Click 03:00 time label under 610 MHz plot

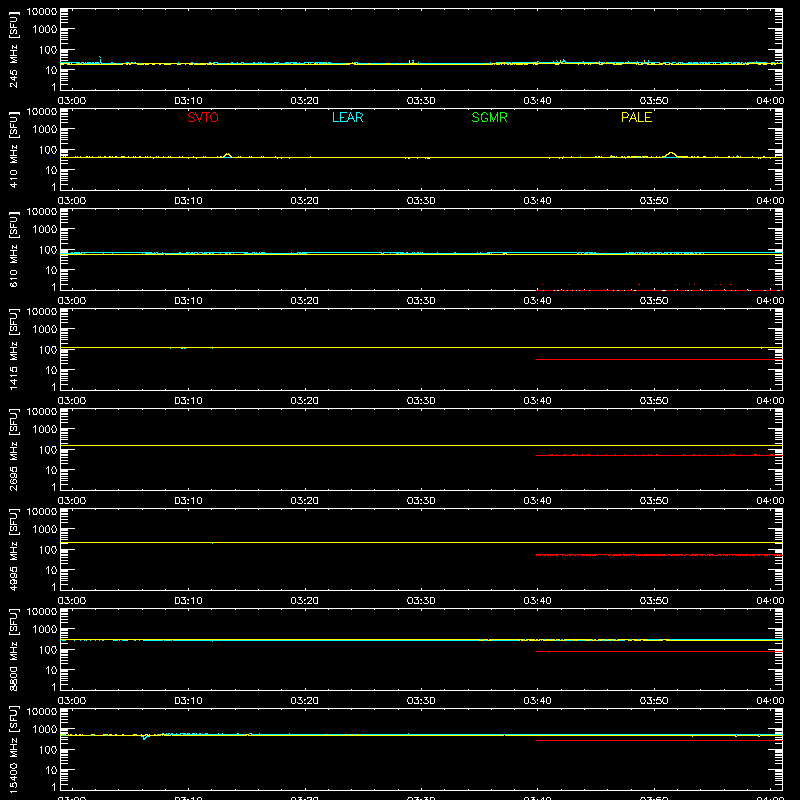click(72, 301)
